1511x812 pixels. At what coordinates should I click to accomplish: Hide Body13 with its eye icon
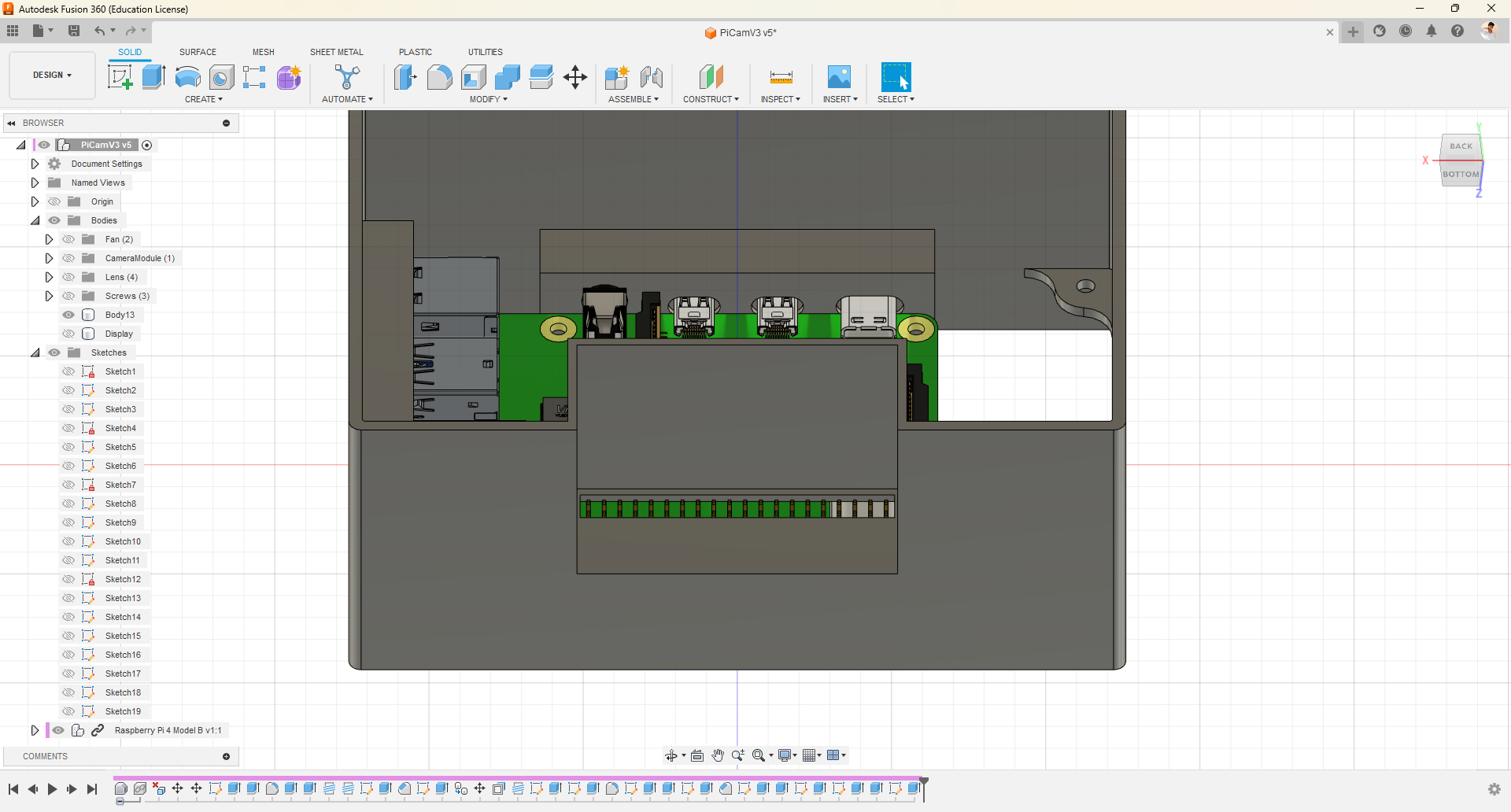tap(68, 315)
